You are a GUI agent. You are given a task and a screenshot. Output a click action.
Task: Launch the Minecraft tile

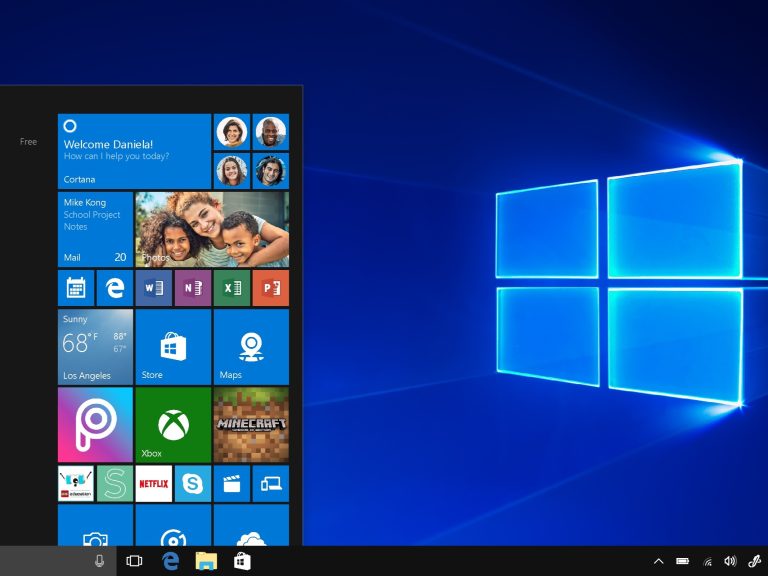point(251,425)
